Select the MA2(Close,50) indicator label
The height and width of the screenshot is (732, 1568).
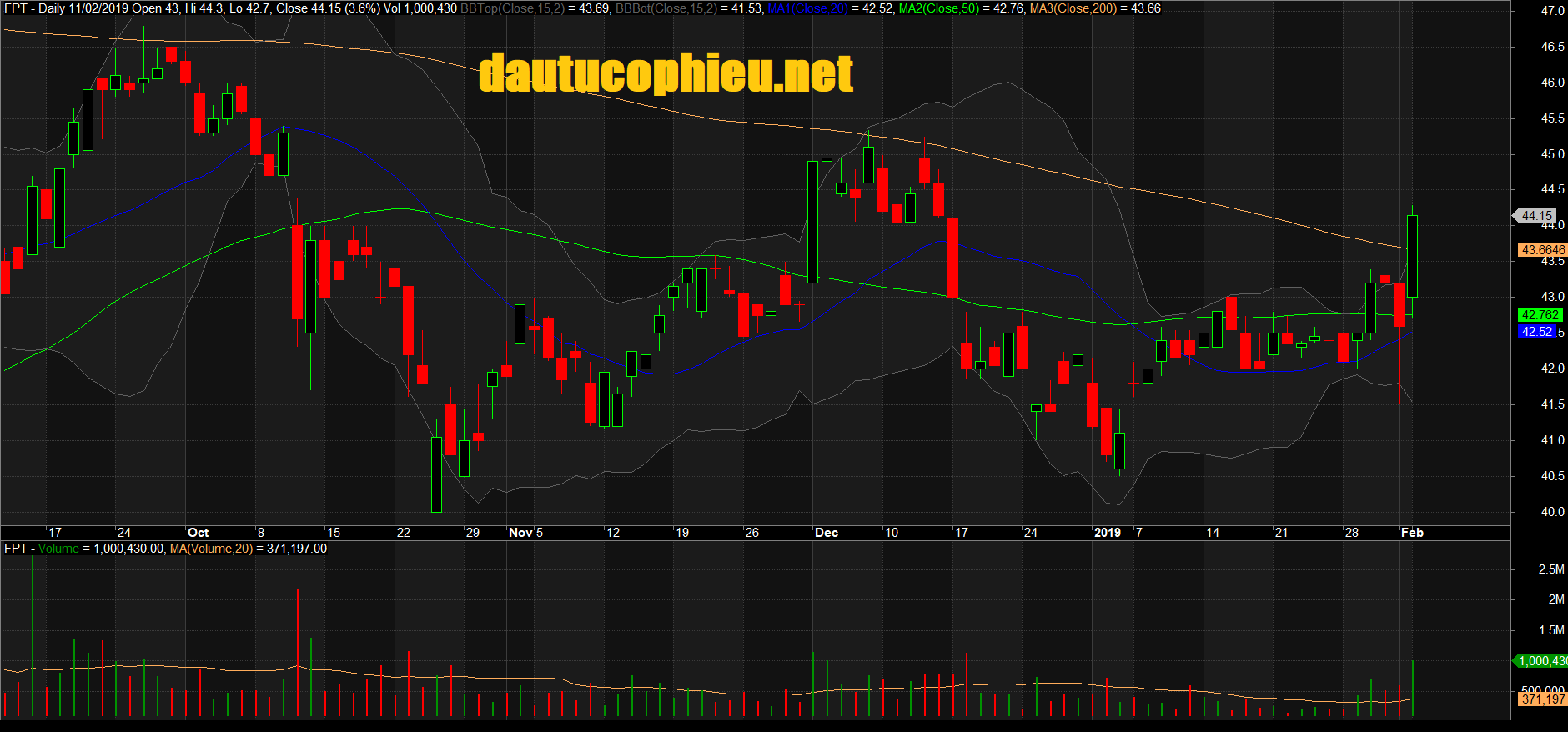pos(938,8)
